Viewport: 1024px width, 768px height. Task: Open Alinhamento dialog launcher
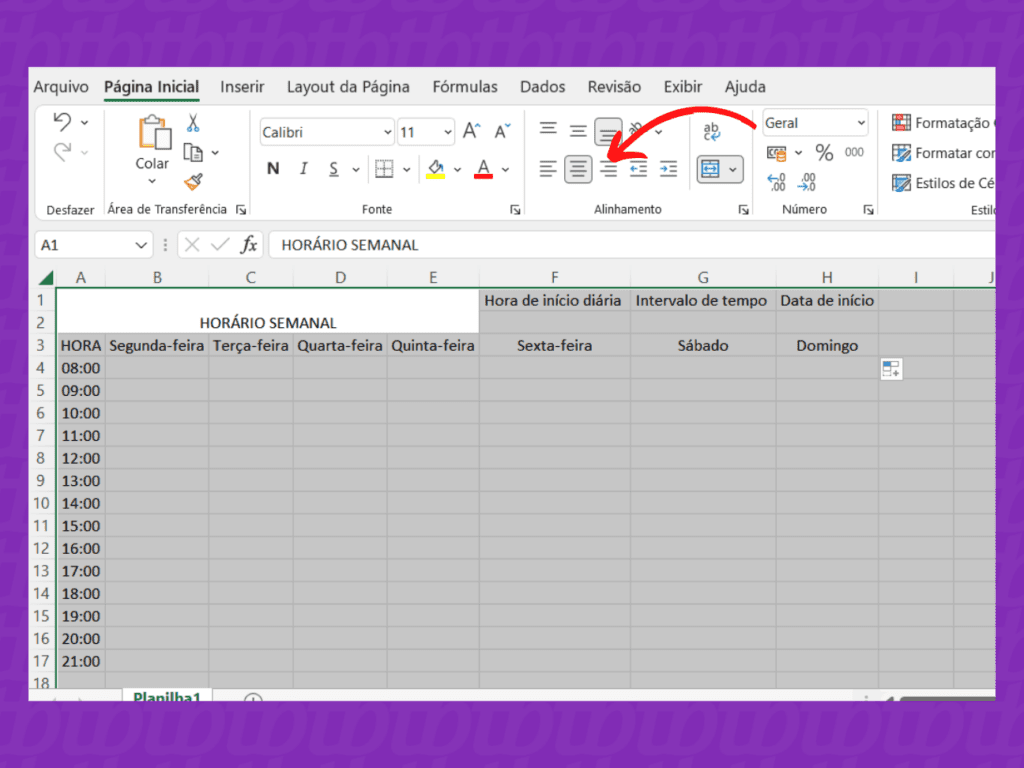tap(744, 210)
